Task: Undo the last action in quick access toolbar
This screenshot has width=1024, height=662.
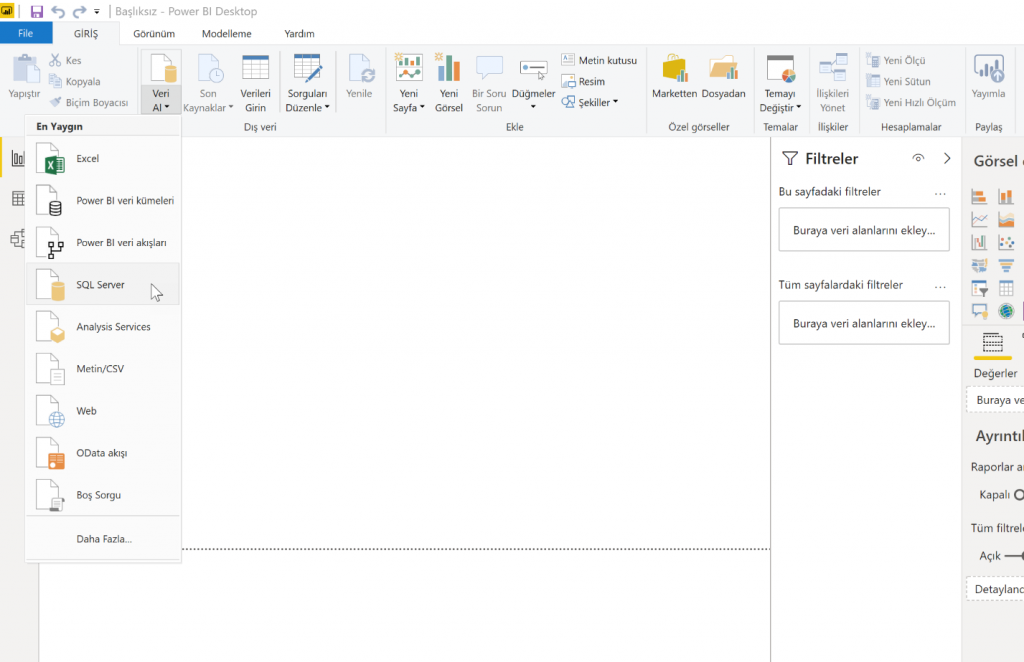Action: [58, 11]
